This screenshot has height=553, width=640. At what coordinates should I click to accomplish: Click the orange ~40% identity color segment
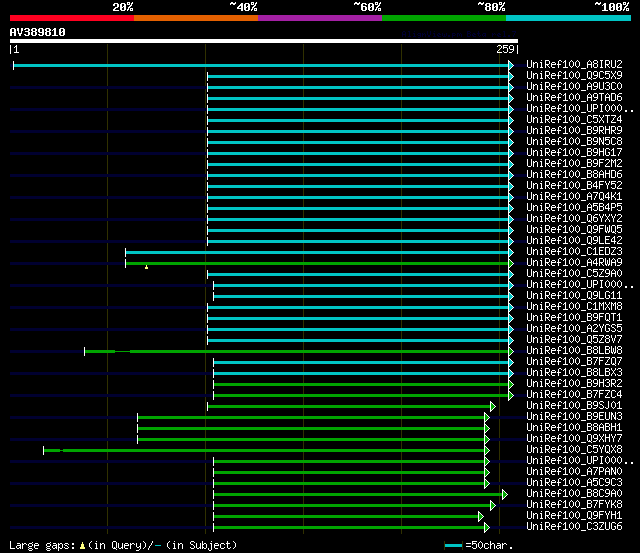[196, 18]
